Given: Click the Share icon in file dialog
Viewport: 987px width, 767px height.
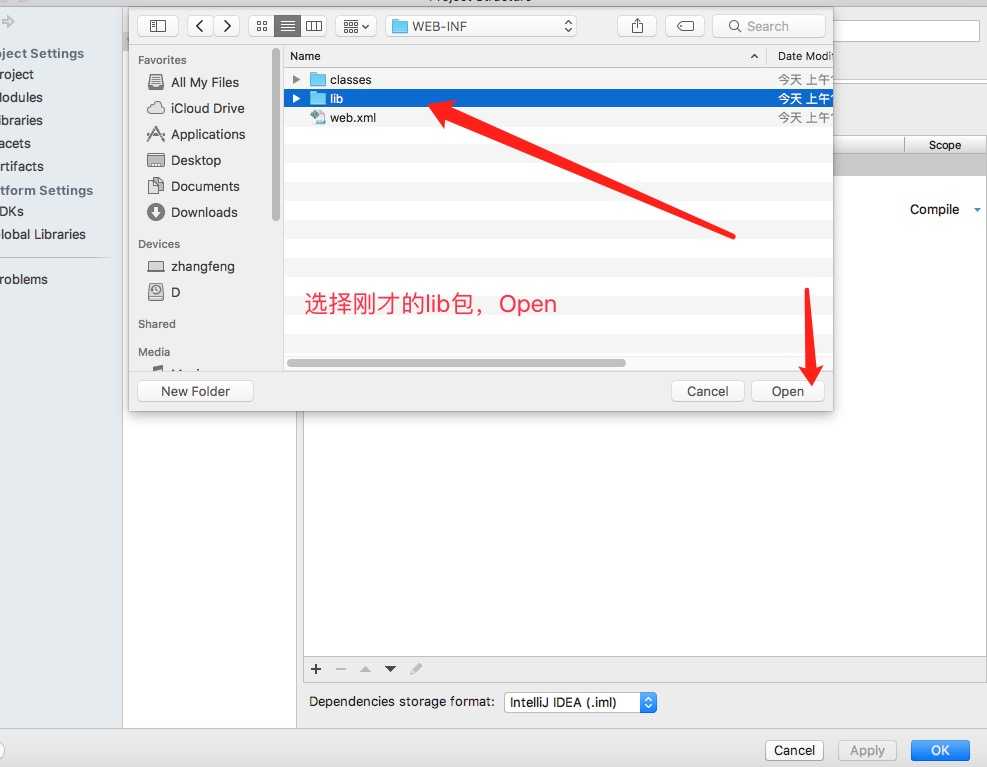Looking at the screenshot, I should pos(637,26).
